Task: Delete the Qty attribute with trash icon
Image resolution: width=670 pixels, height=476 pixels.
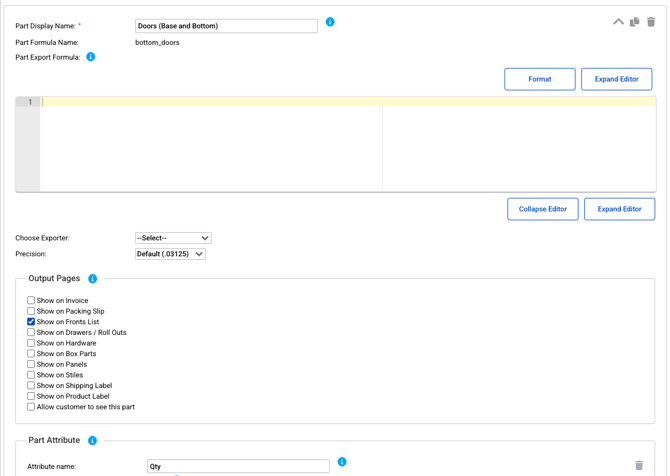Action: (x=639, y=466)
